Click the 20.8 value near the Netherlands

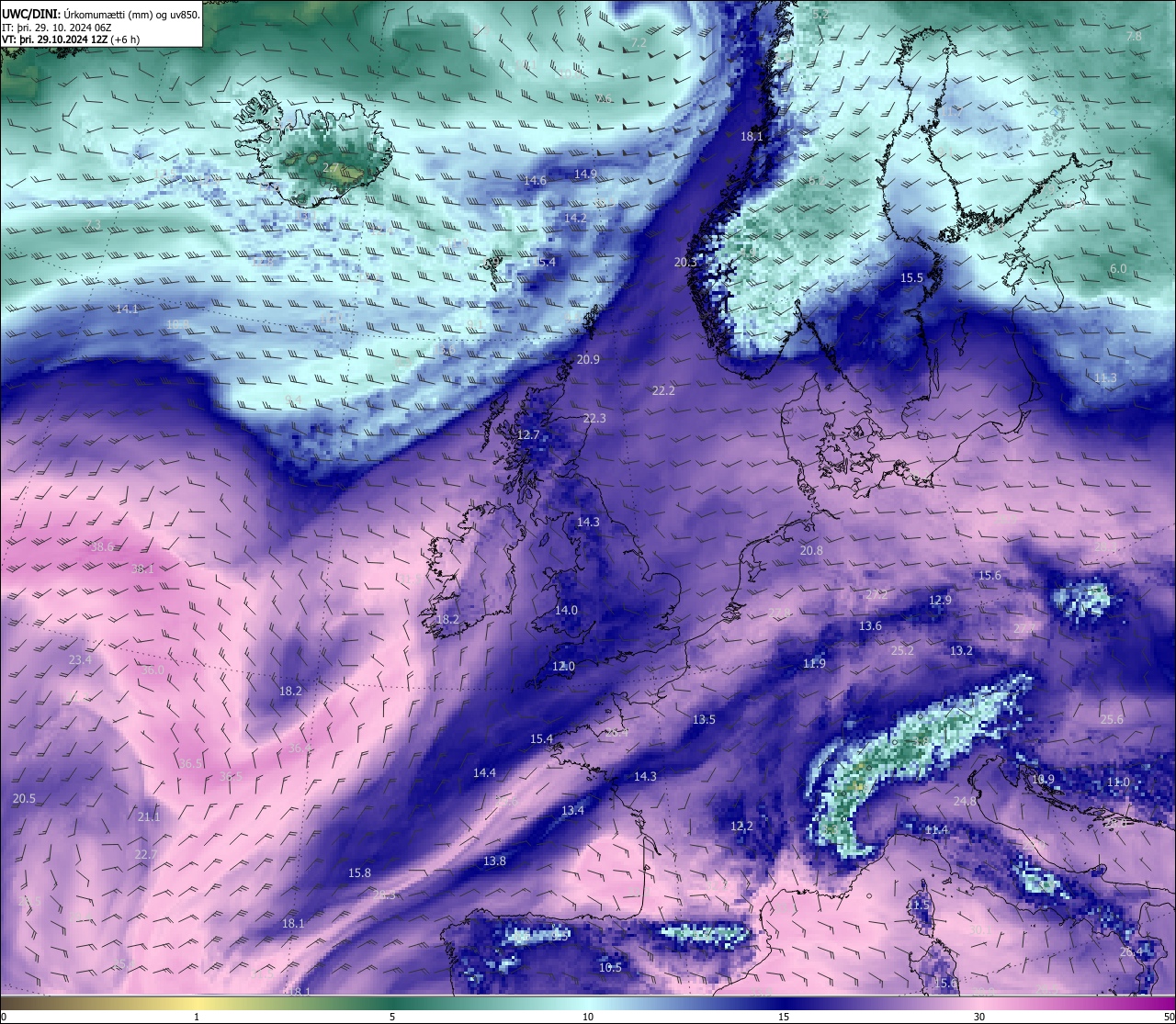(x=811, y=550)
